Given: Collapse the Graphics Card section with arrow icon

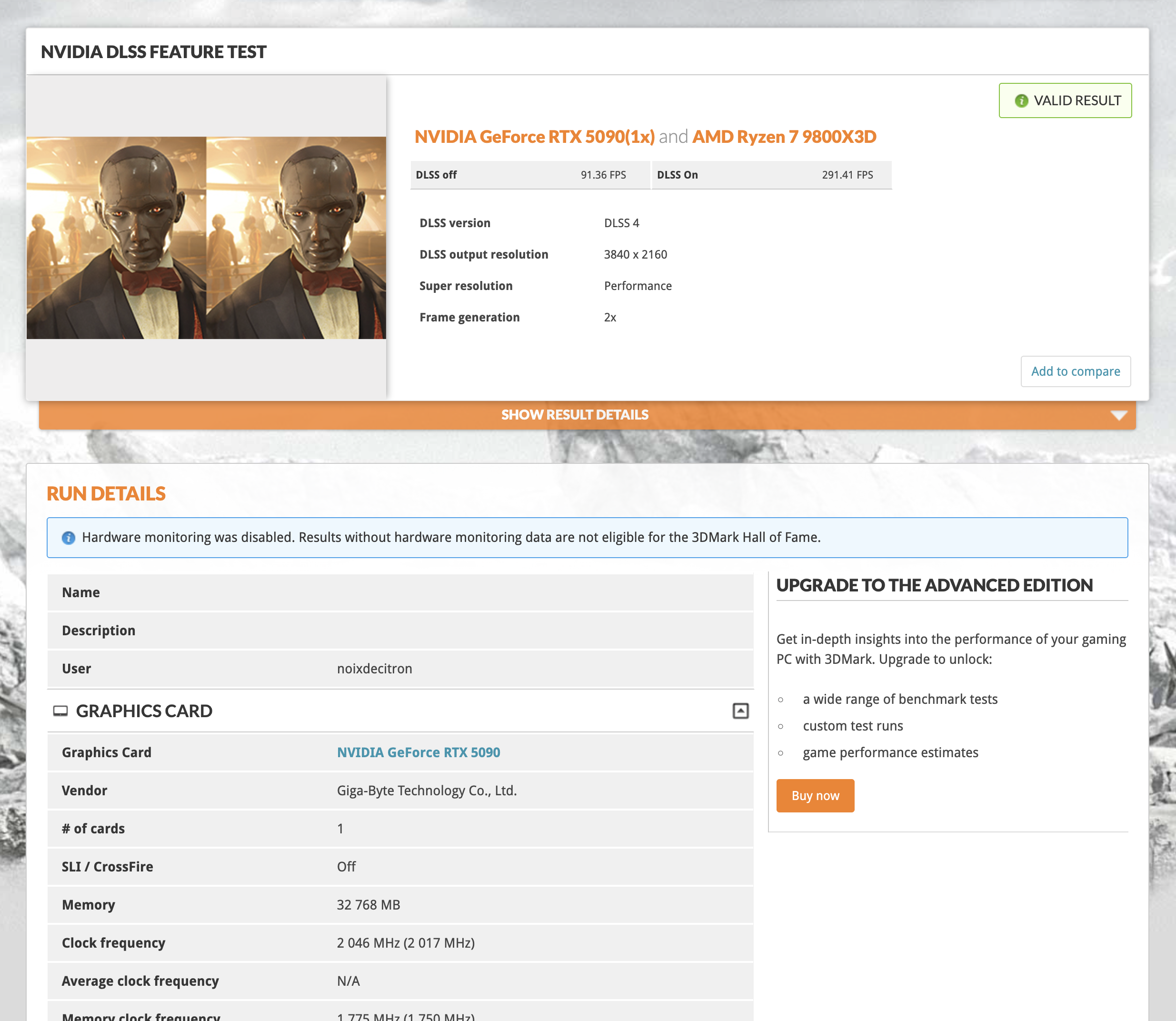Looking at the screenshot, I should click(x=740, y=711).
